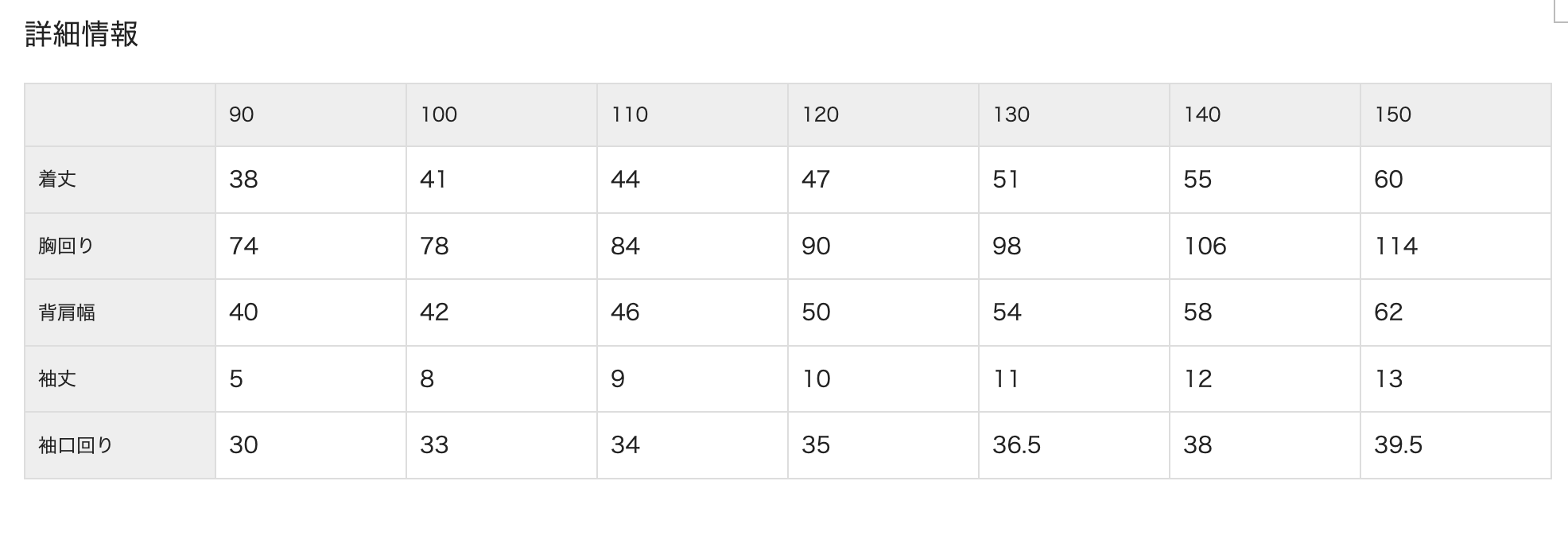Select the 150 size column header
Screen dimensions: 1568x547
point(1456,114)
